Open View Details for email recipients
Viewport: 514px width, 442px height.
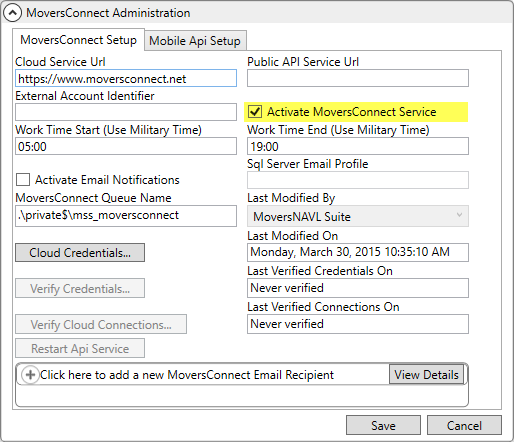(x=426, y=375)
